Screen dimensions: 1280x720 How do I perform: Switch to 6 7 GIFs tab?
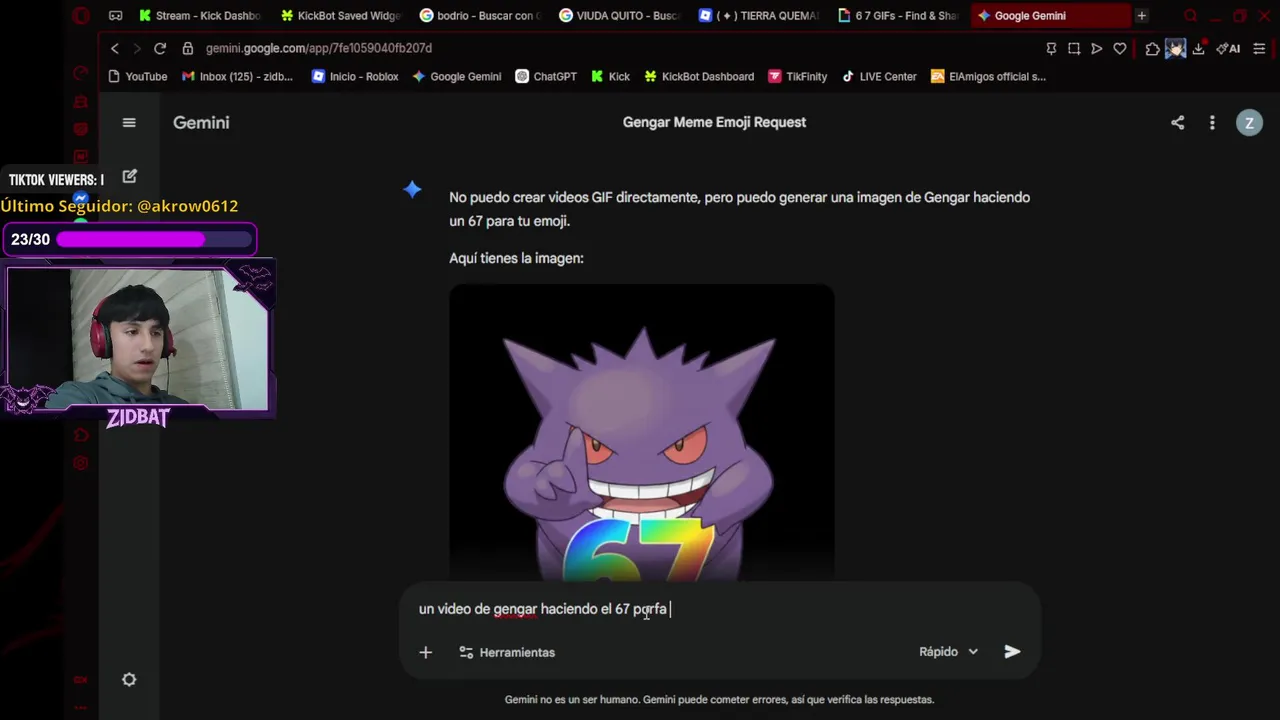[898, 16]
